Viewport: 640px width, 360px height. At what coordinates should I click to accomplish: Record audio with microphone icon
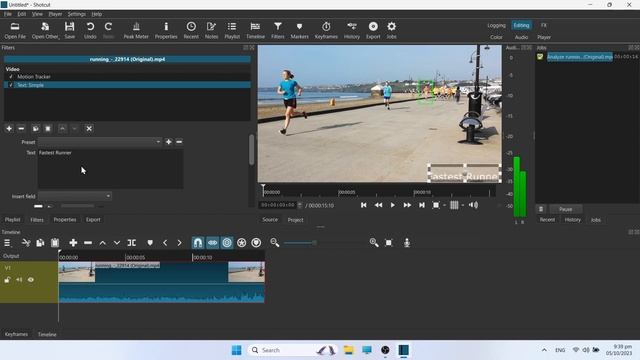pos(407,243)
